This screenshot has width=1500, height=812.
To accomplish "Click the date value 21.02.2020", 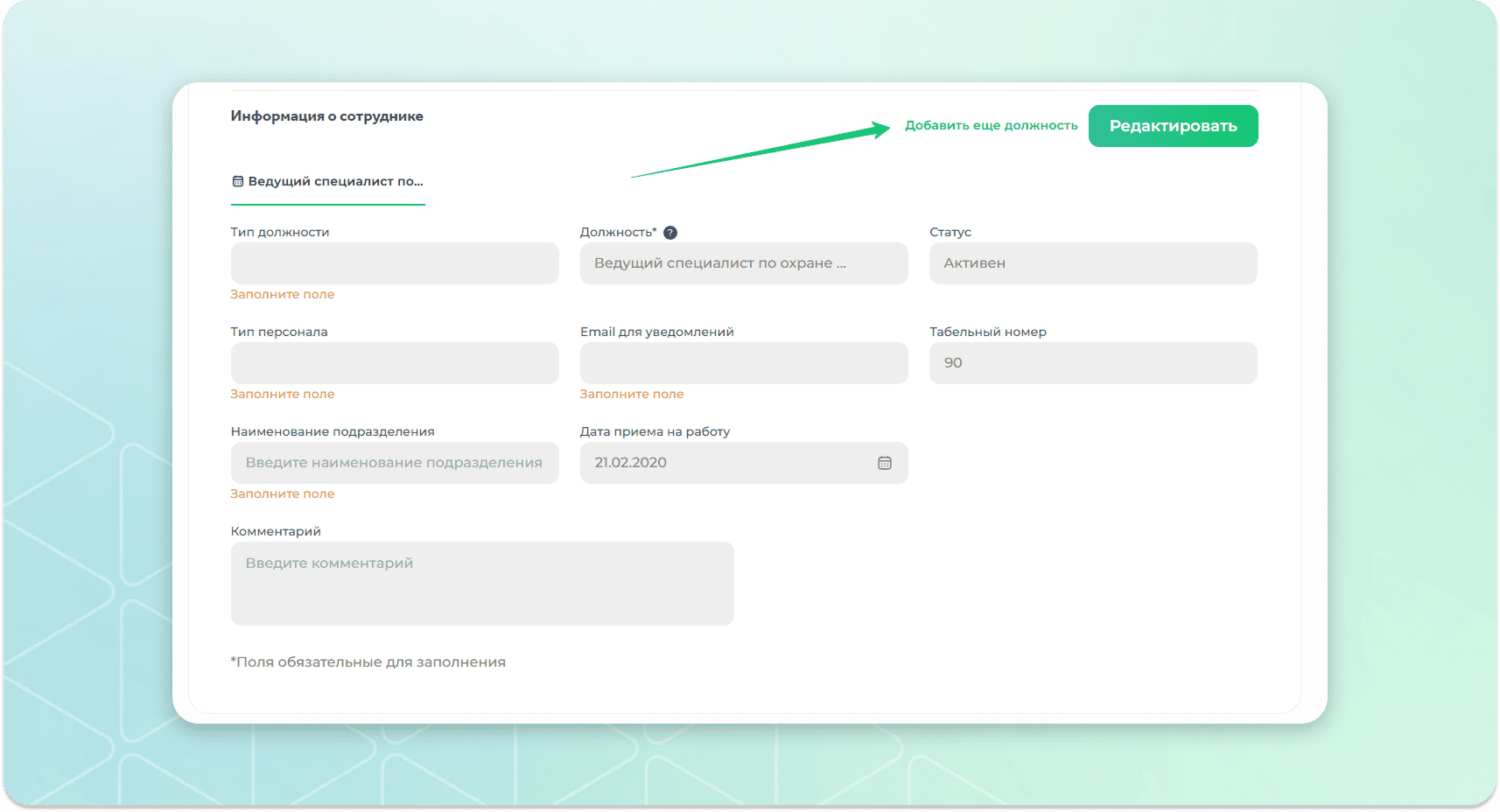I will (631, 463).
